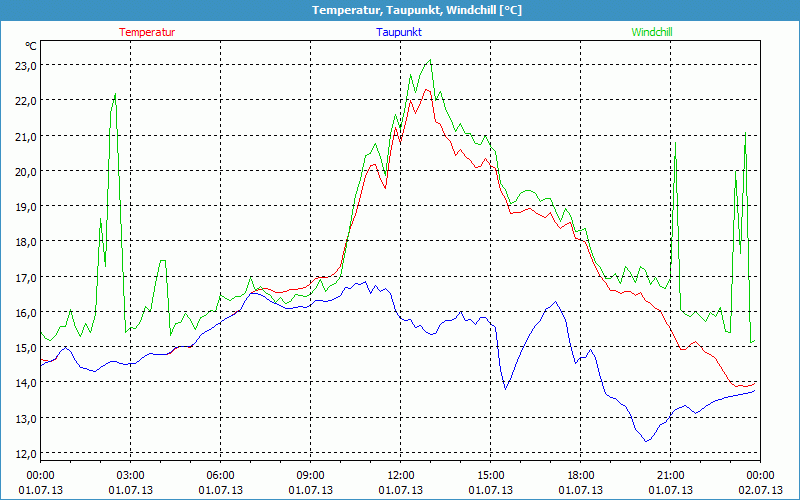Image resolution: width=800 pixels, height=500 pixels.
Task: Select the 15,0 y-axis value label
Action: (x=25, y=347)
